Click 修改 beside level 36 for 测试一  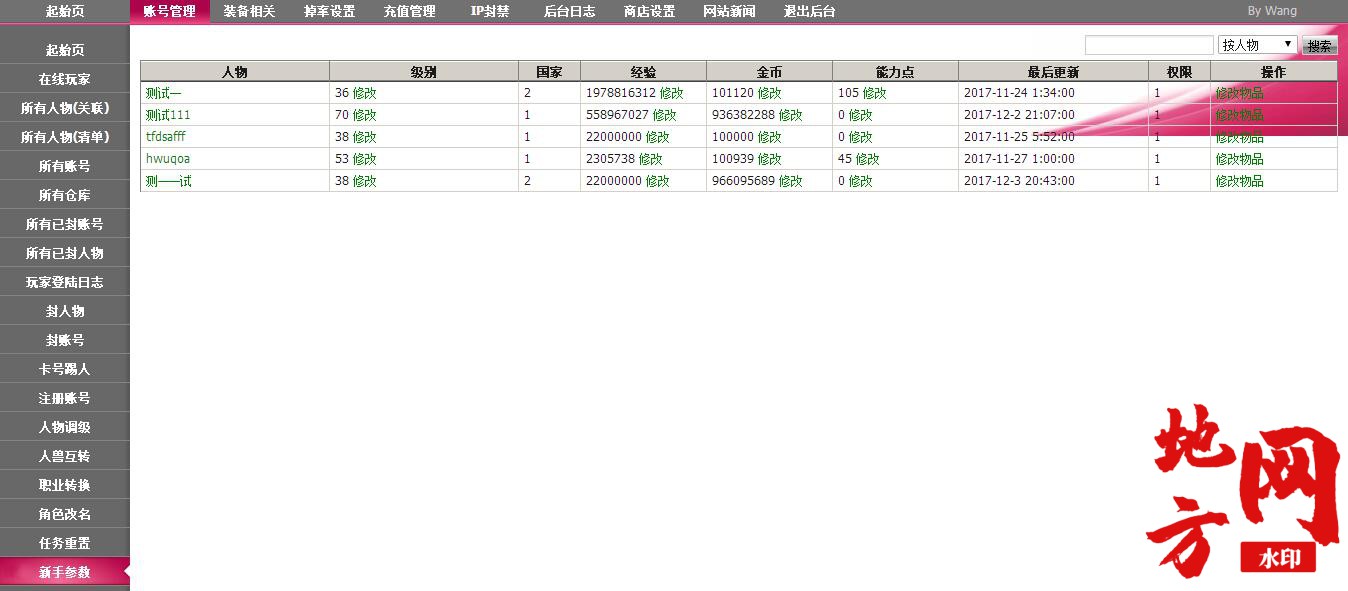365,93
